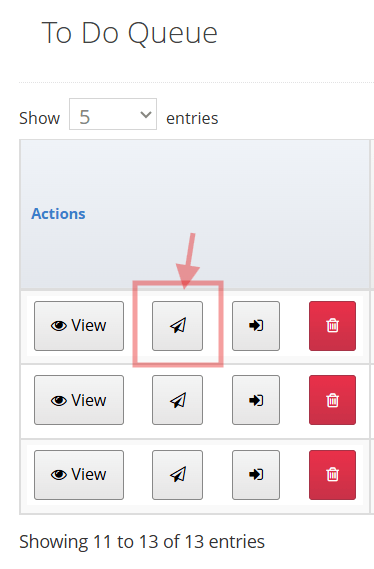Click the eye icon in first View button

(59, 326)
